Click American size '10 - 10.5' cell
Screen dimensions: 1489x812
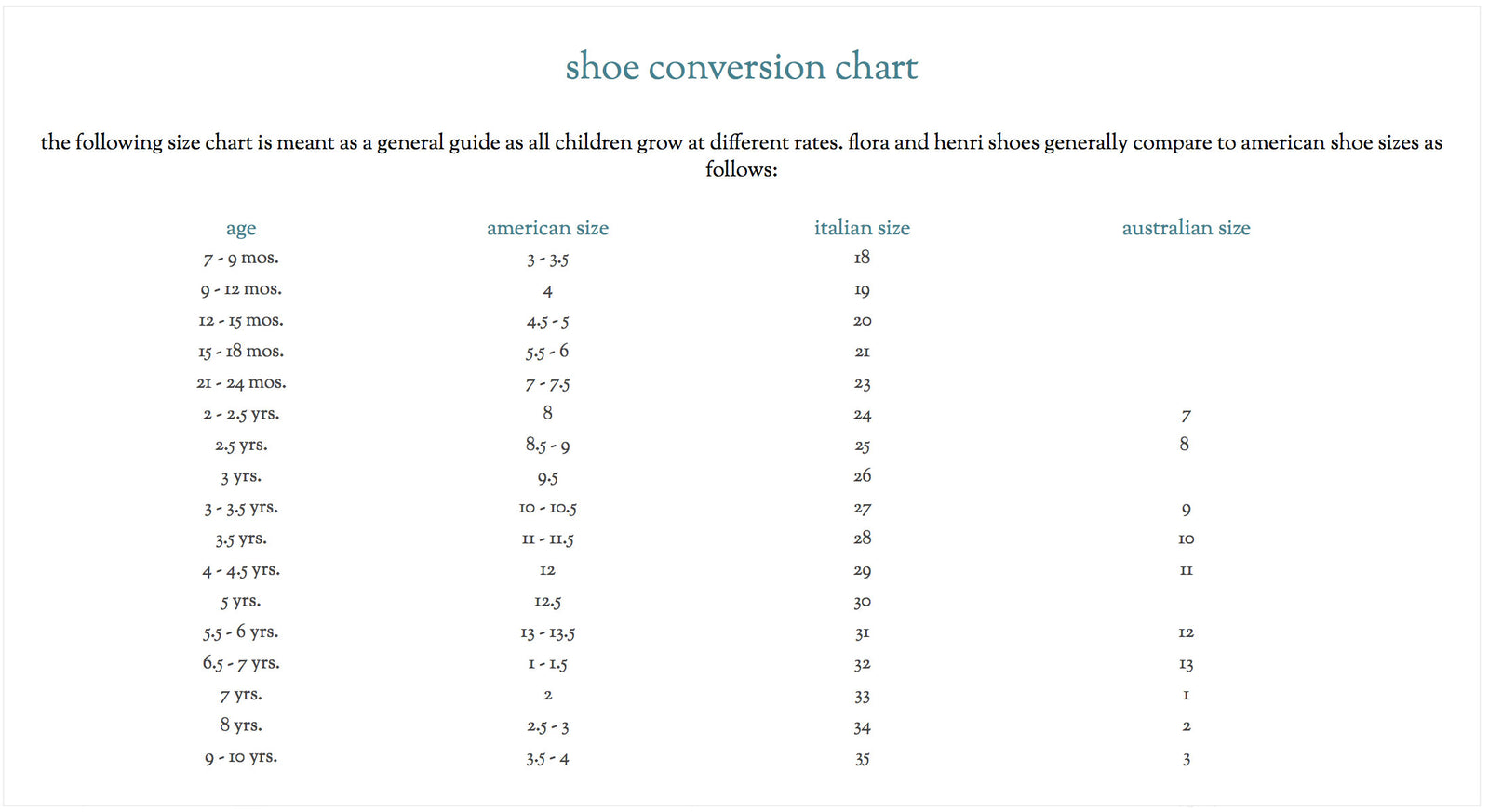[x=547, y=509]
